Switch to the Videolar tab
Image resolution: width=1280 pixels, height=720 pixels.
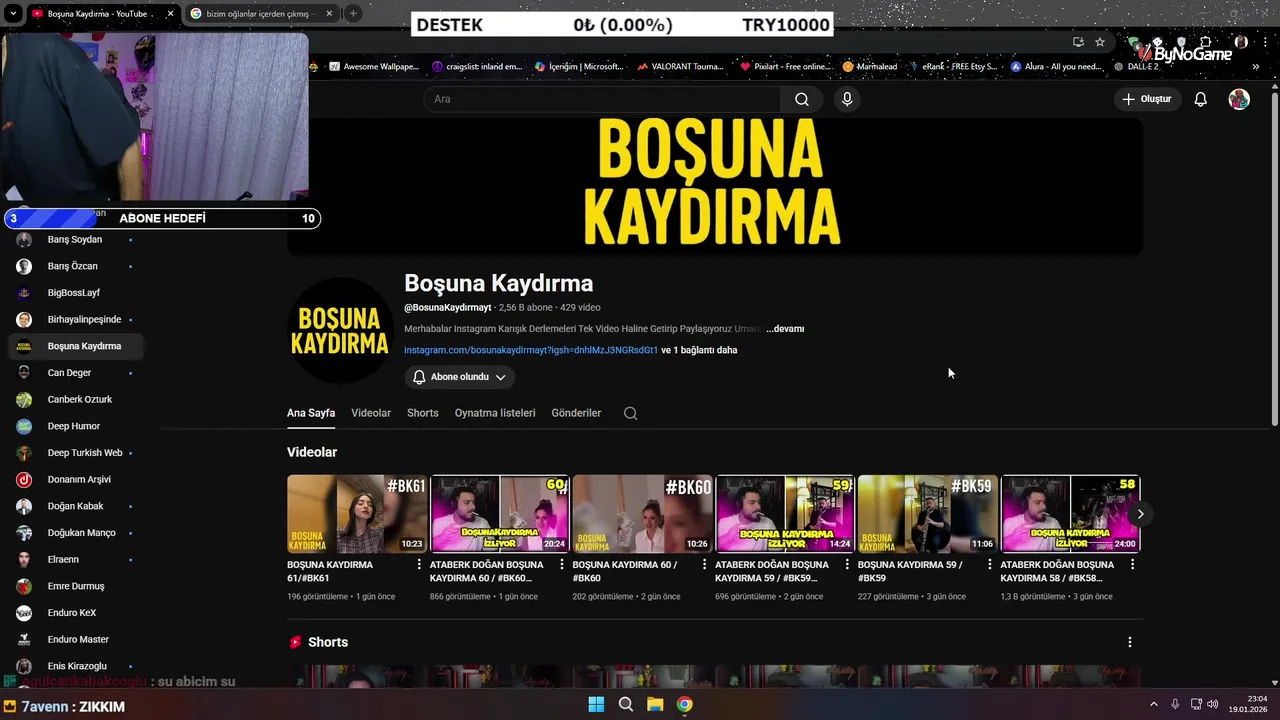(371, 413)
